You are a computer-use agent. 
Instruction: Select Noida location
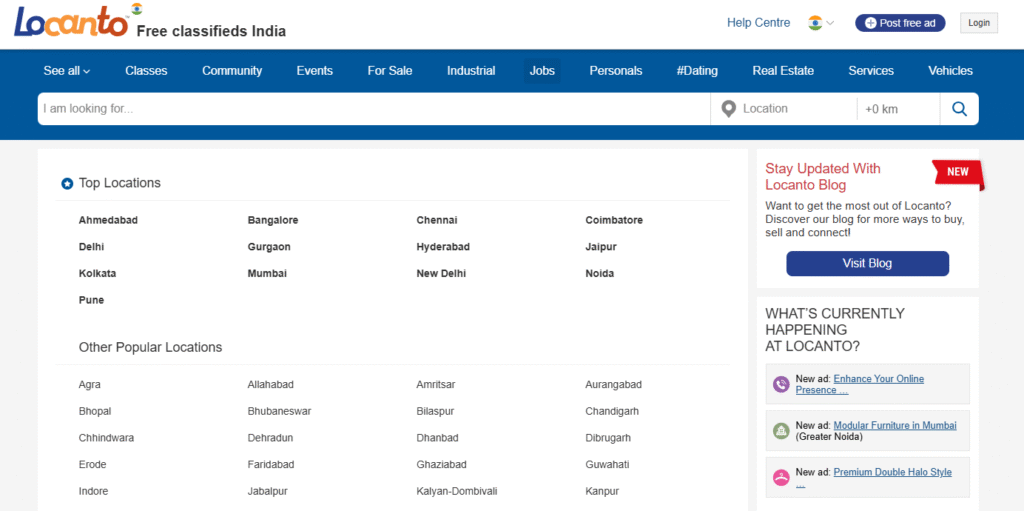click(600, 274)
